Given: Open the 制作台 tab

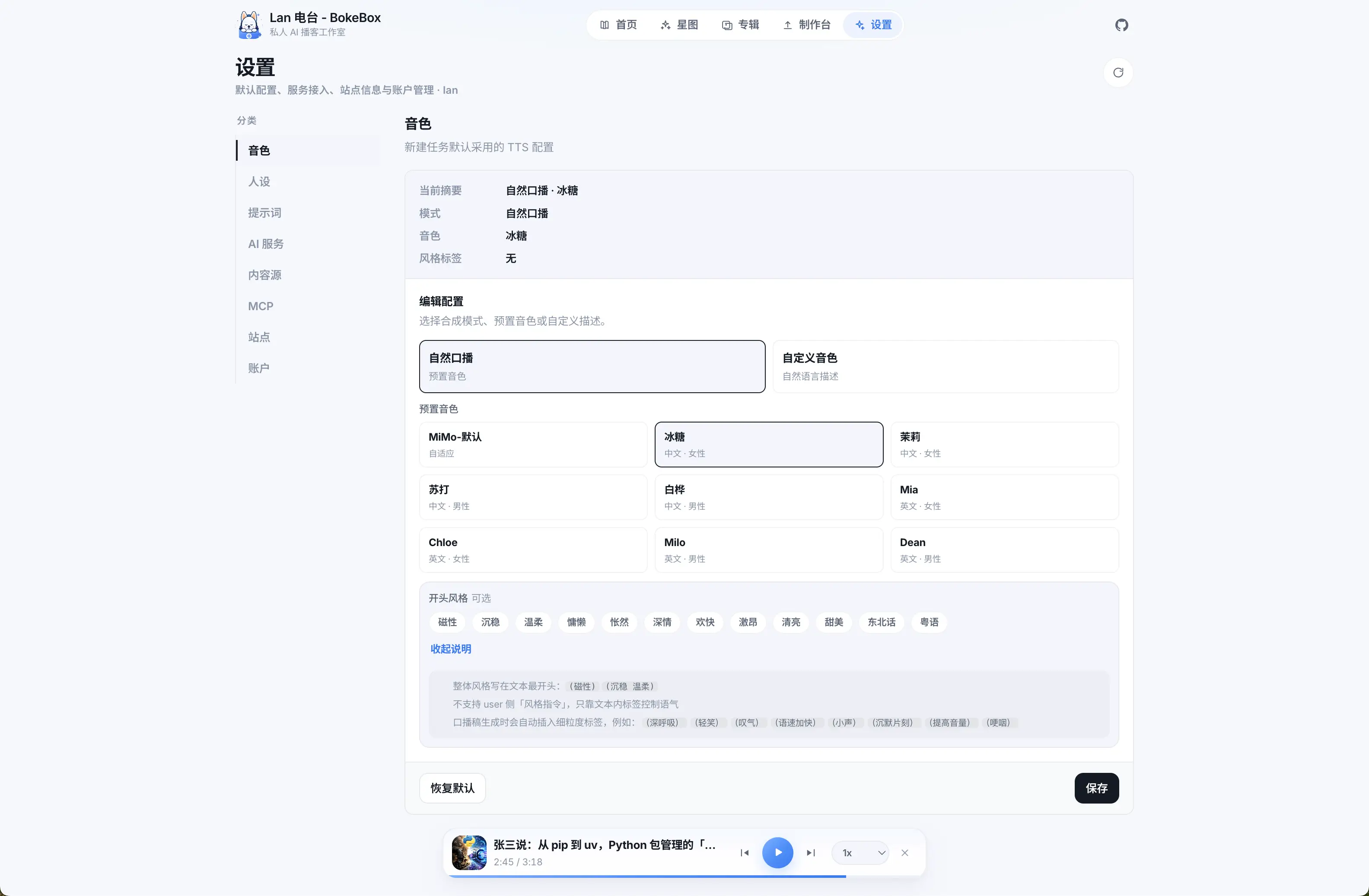Looking at the screenshot, I should (x=806, y=25).
